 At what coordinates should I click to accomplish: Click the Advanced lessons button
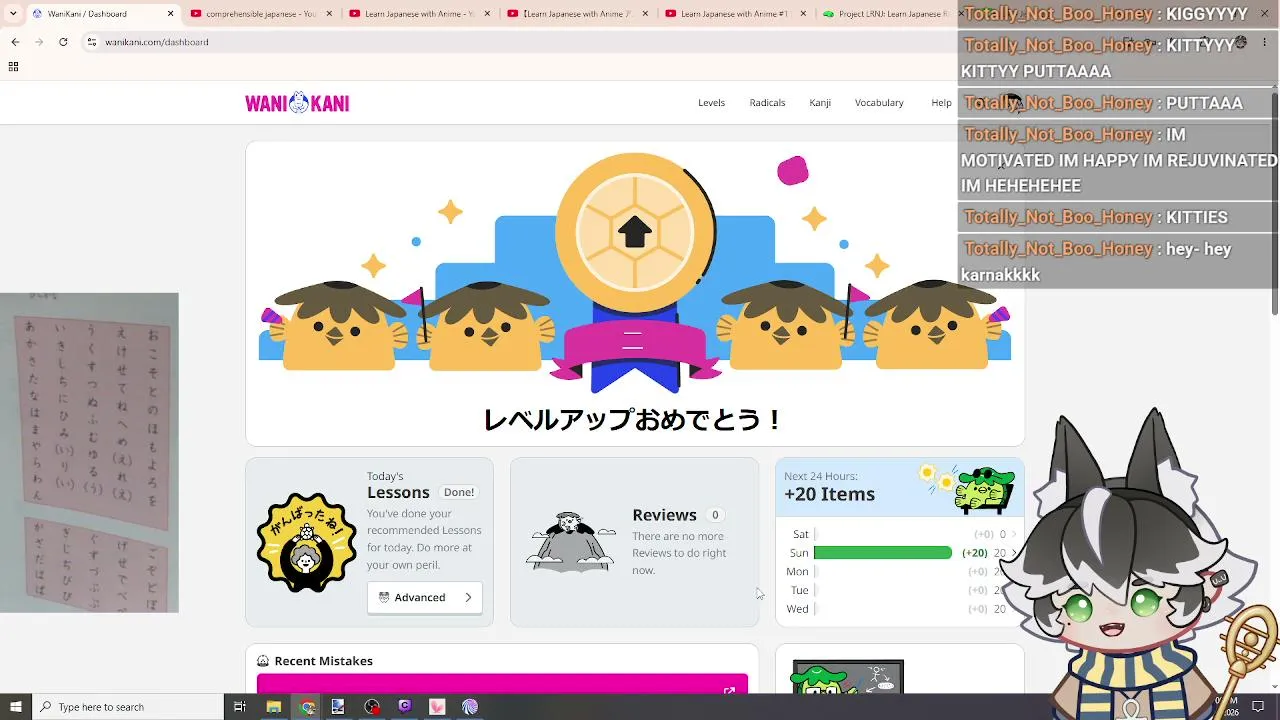(425, 597)
